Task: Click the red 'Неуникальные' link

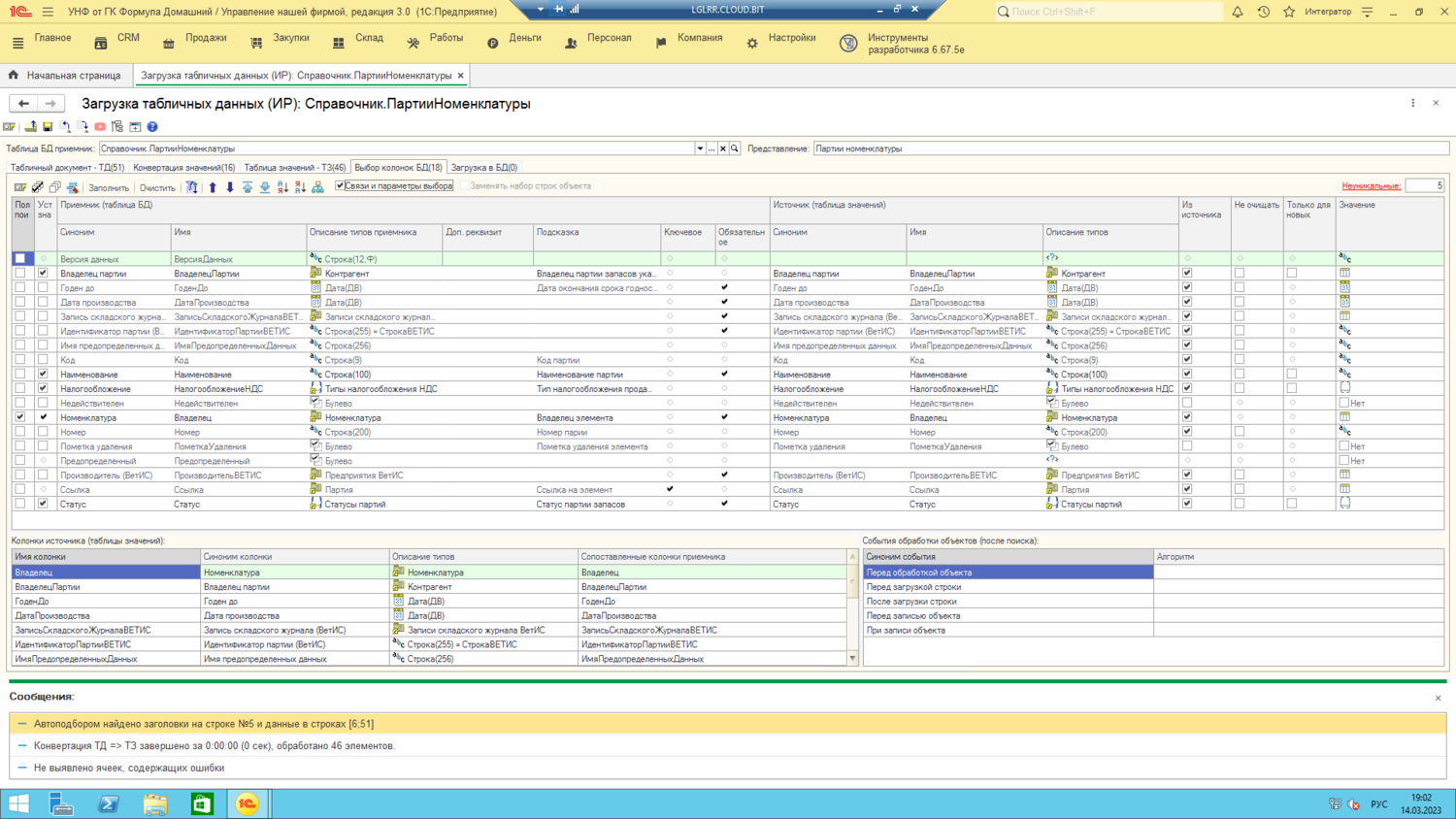Action: coord(1371,186)
